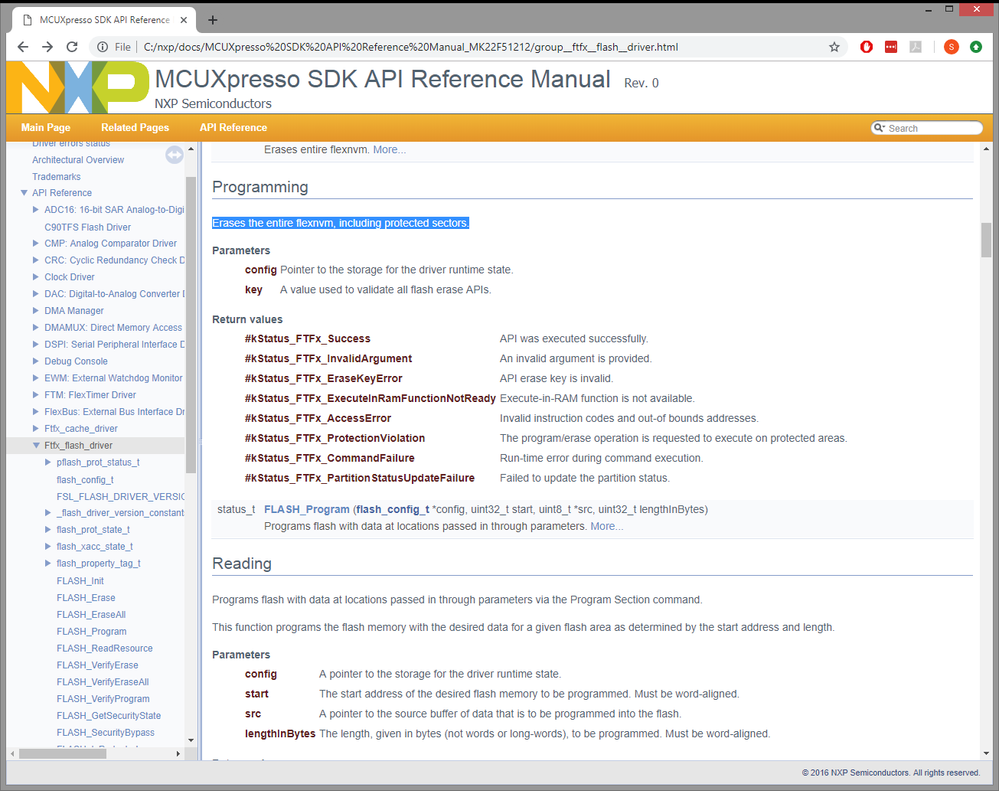Expand the Clock Driver node
Viewport: 999px width, 791px height.
click(36, 277)
